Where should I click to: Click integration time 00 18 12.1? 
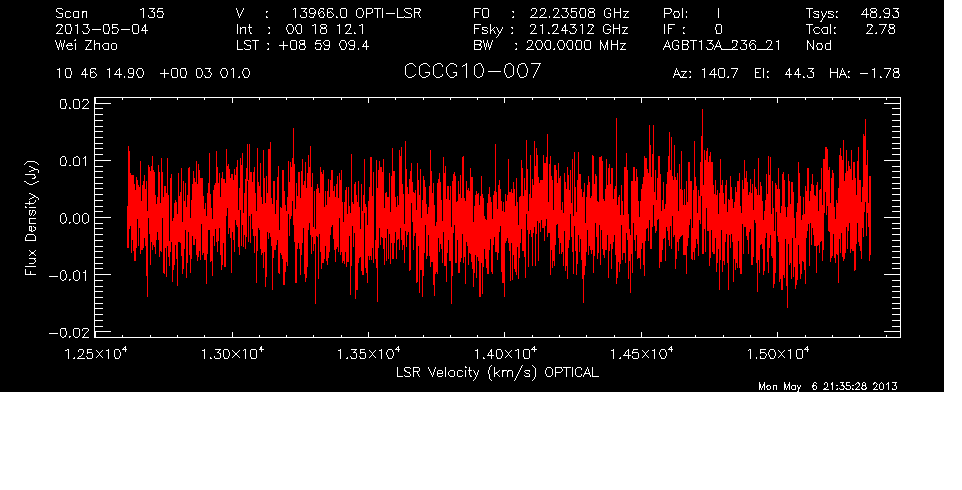(x=325, y=29)
